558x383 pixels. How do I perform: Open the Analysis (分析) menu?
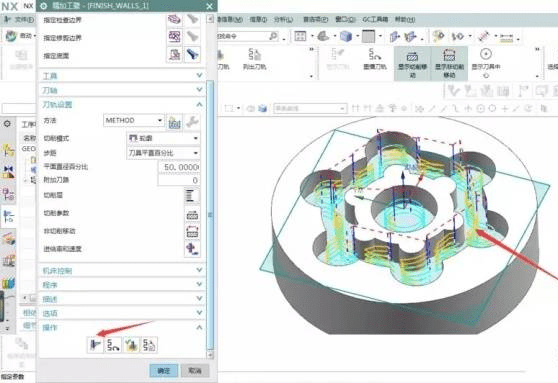(283, 19)
